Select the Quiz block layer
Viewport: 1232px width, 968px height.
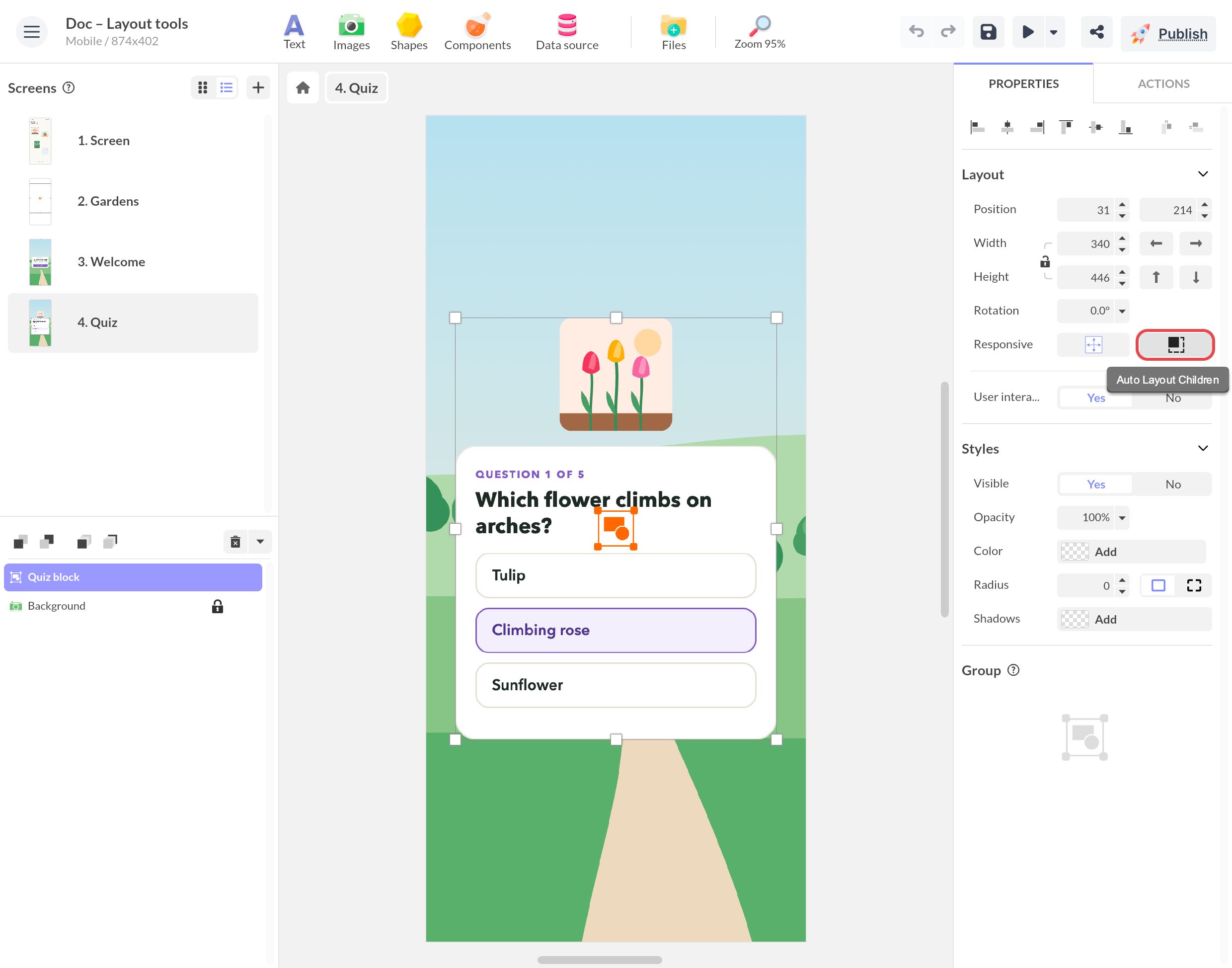coord(133,577)
